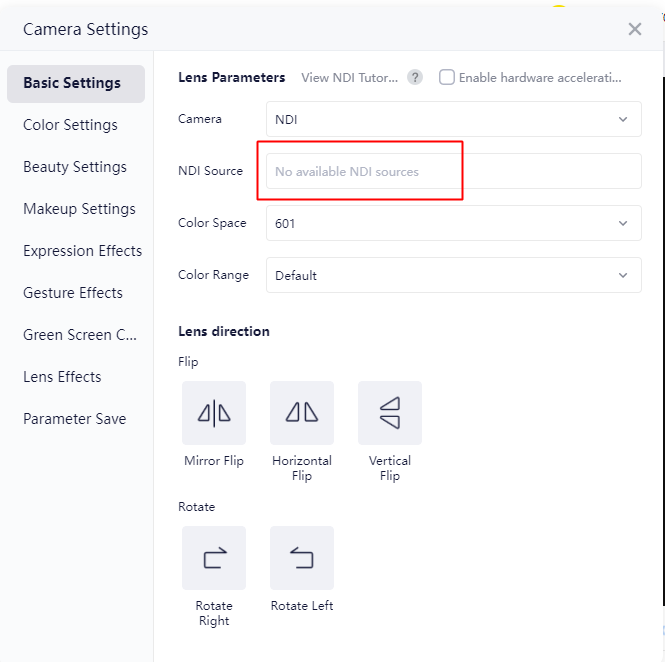Open Gesture Effects settings
Image resolution: width=665 pixels, height=662 pixels.
click(73, 293)
